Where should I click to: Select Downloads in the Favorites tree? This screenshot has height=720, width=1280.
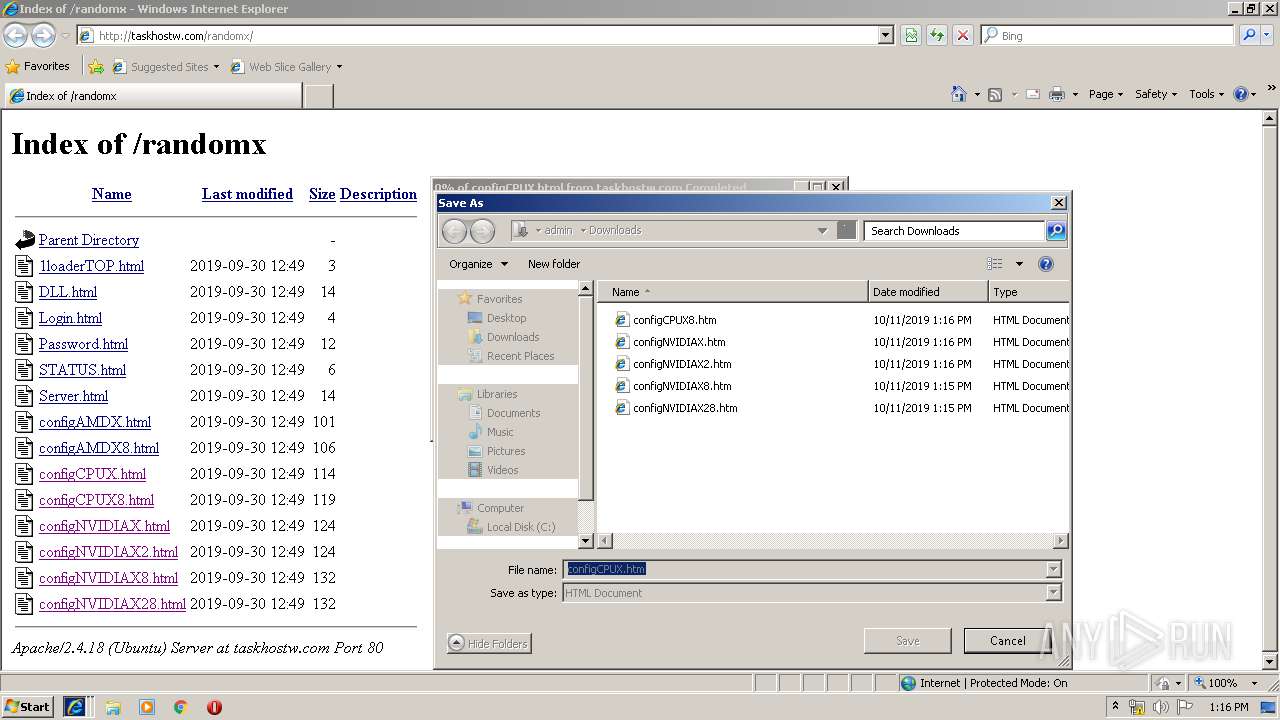point(513,337)
